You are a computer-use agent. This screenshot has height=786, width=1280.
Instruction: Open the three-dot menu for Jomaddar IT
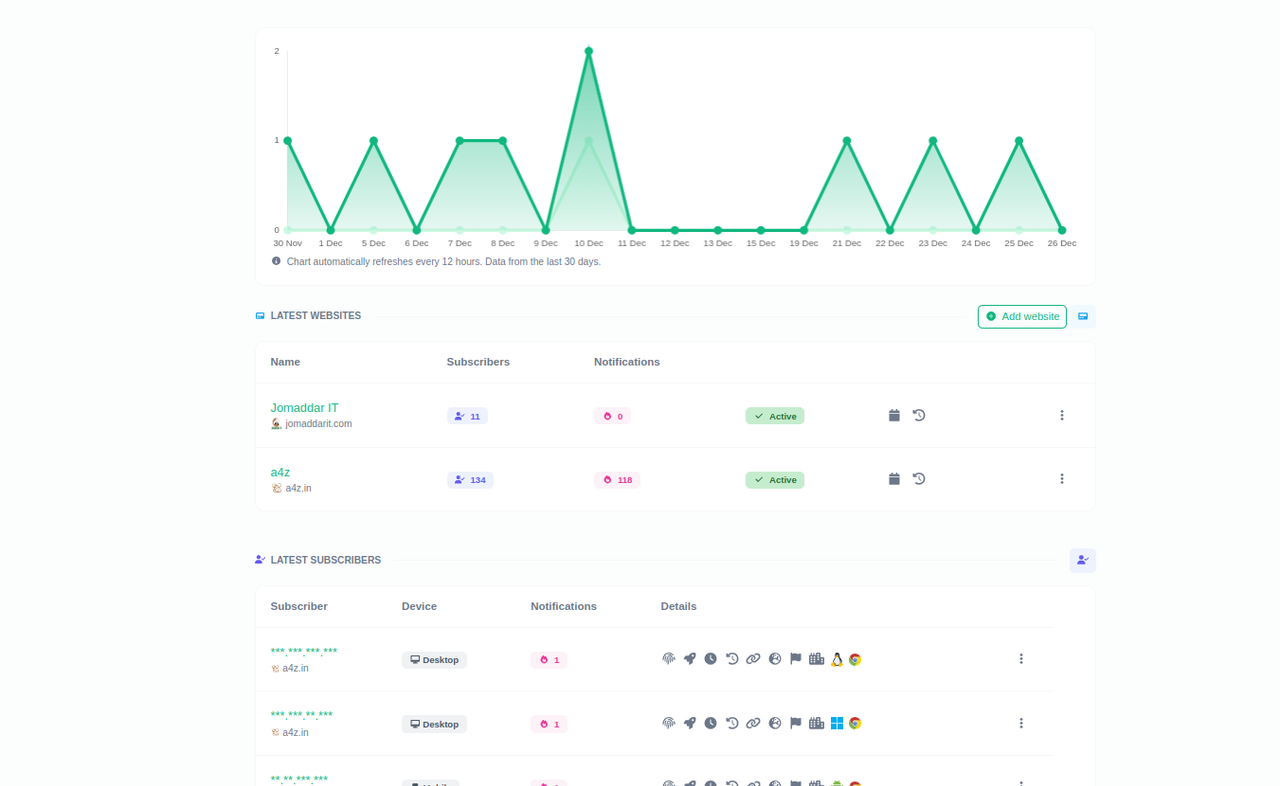point(1062,415)
